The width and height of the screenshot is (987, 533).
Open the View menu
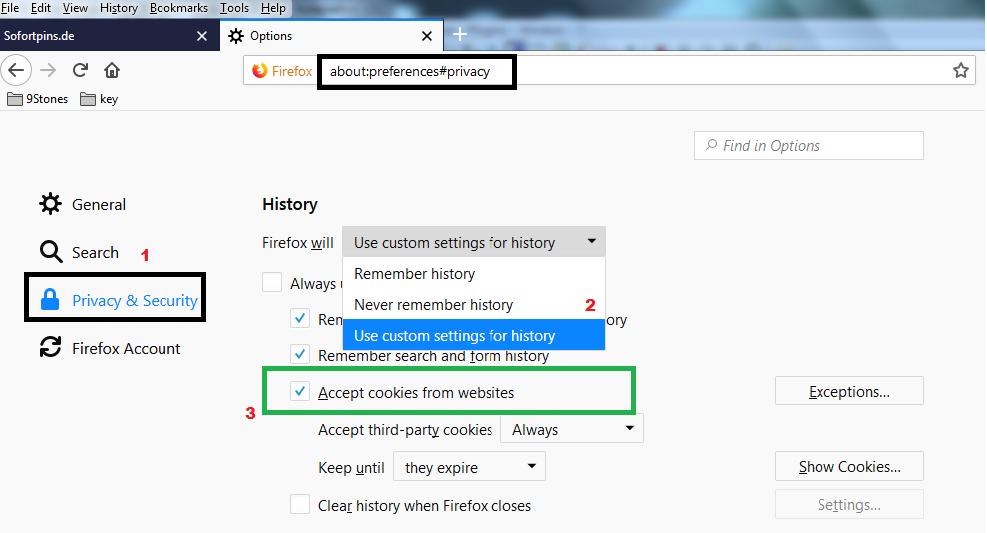[75, 8]
